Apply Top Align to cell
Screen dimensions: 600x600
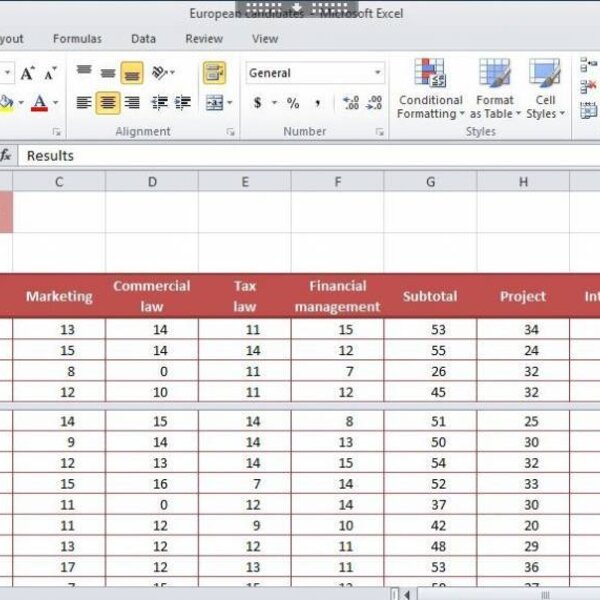[84, 72]
